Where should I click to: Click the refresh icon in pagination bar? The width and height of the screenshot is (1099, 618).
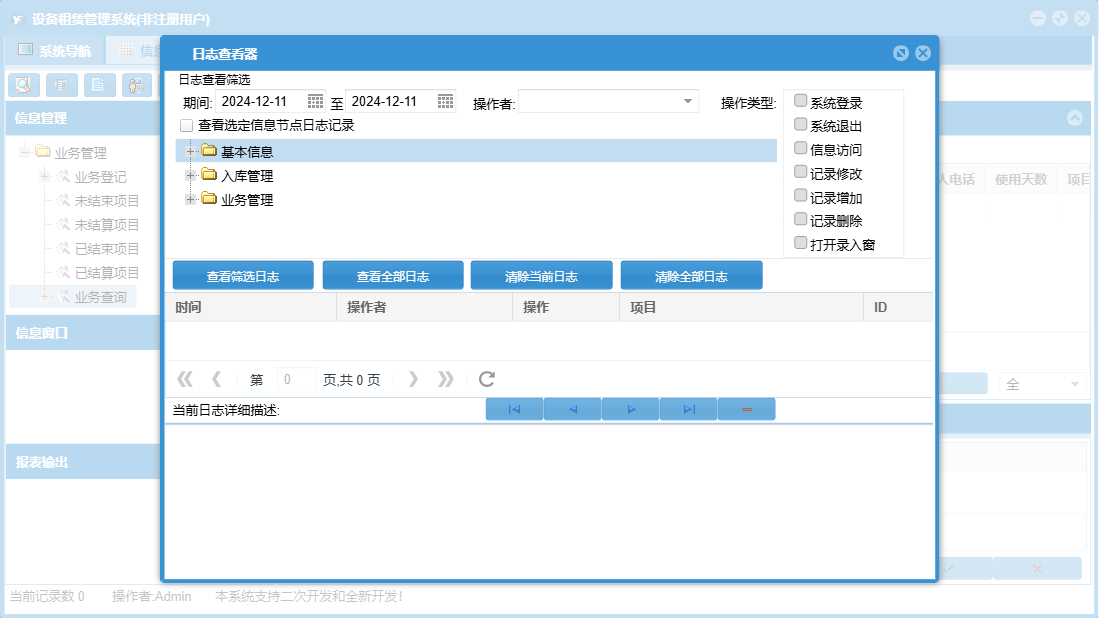(x=487, y=379)
